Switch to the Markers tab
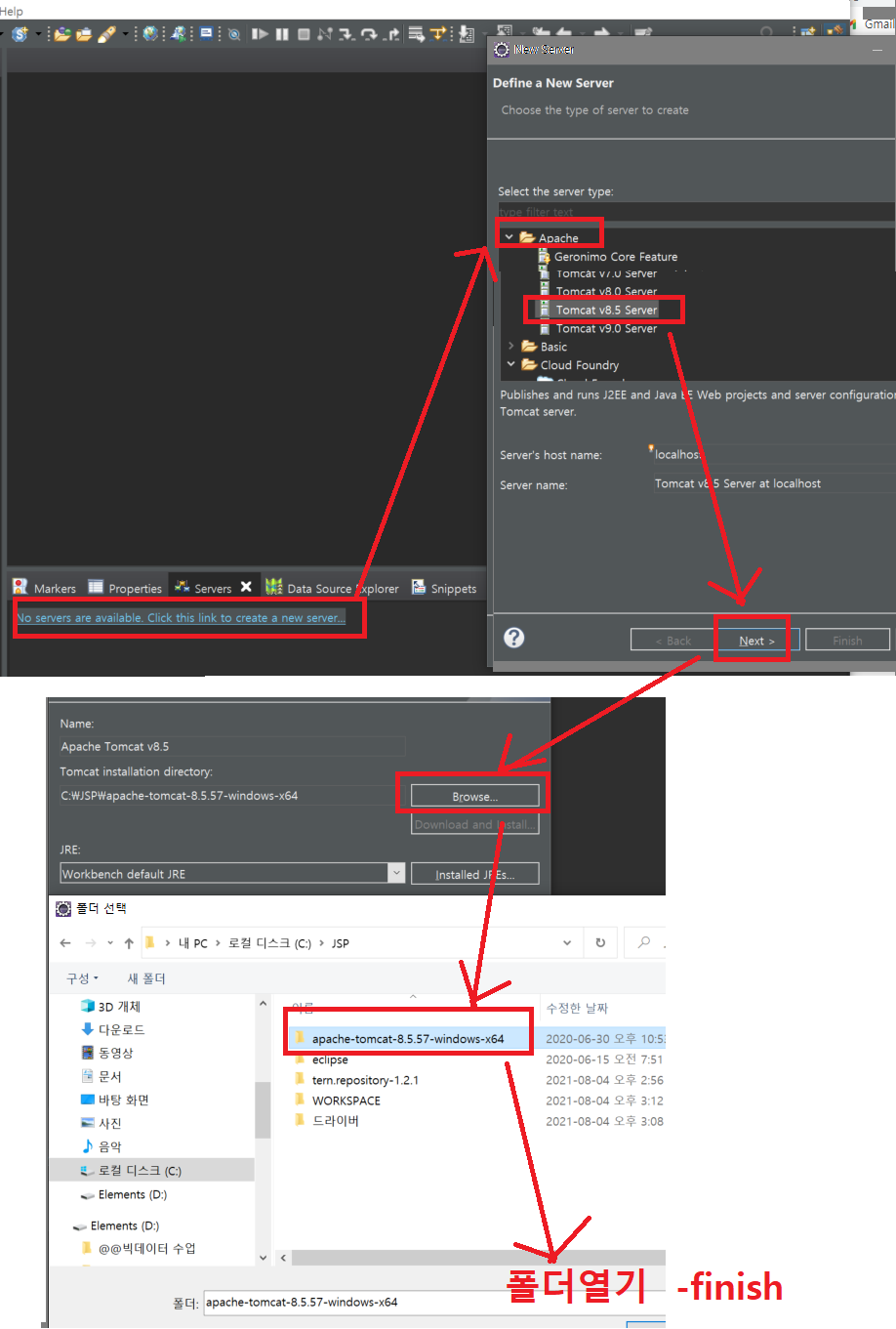The width and height of the screenshot is (896, 1329). coord(44,588)
